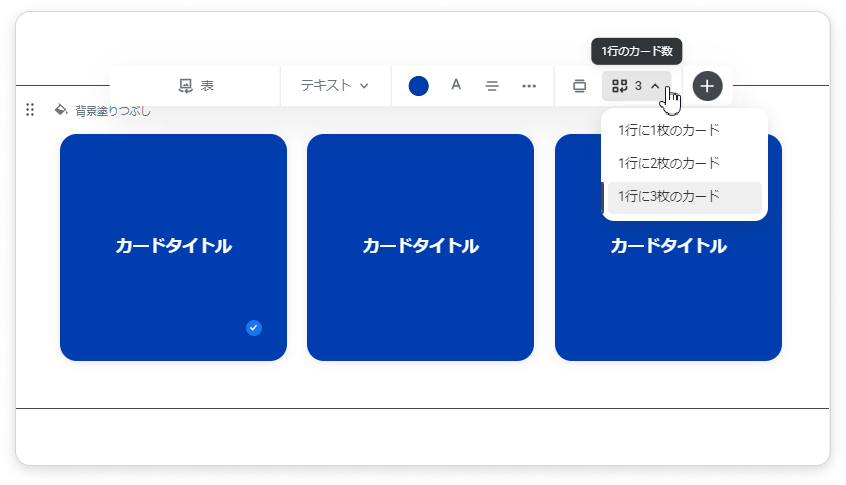Open the text alignment icon
846x485 pixels.
coord(492,86)
